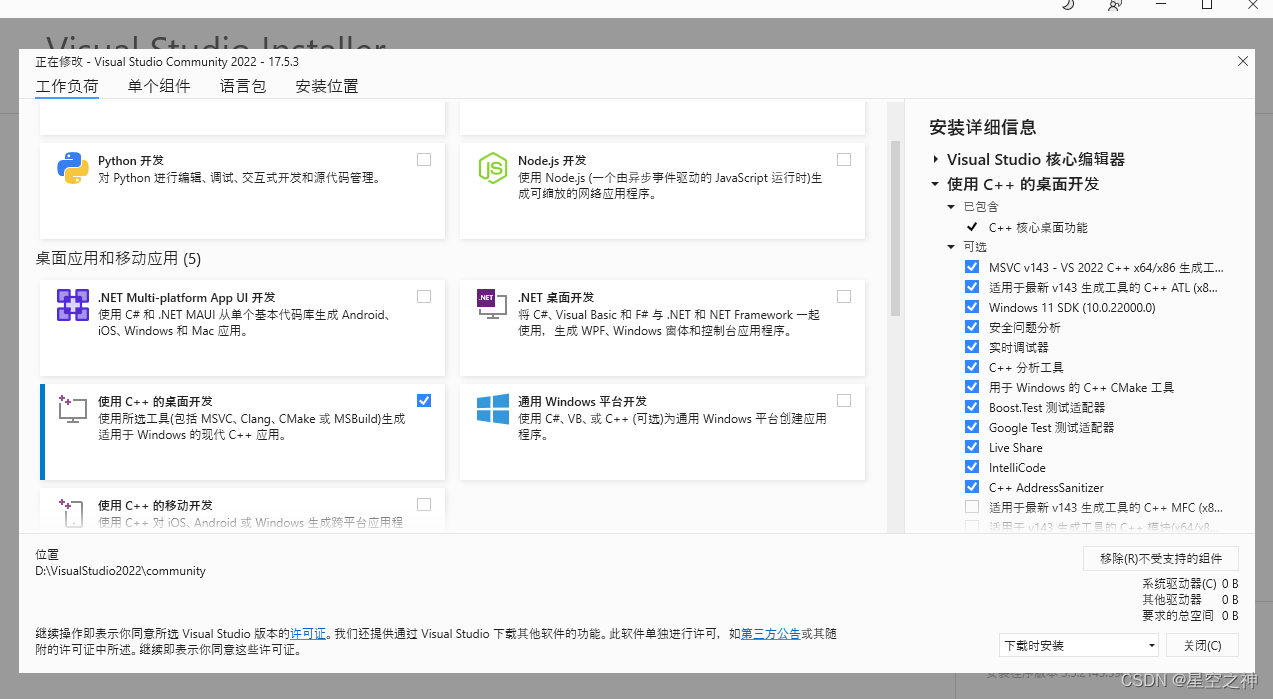The image size is (1273, 699).
Task: Enable the Python 开发 workload checkbox
Action: coord(424,159)
